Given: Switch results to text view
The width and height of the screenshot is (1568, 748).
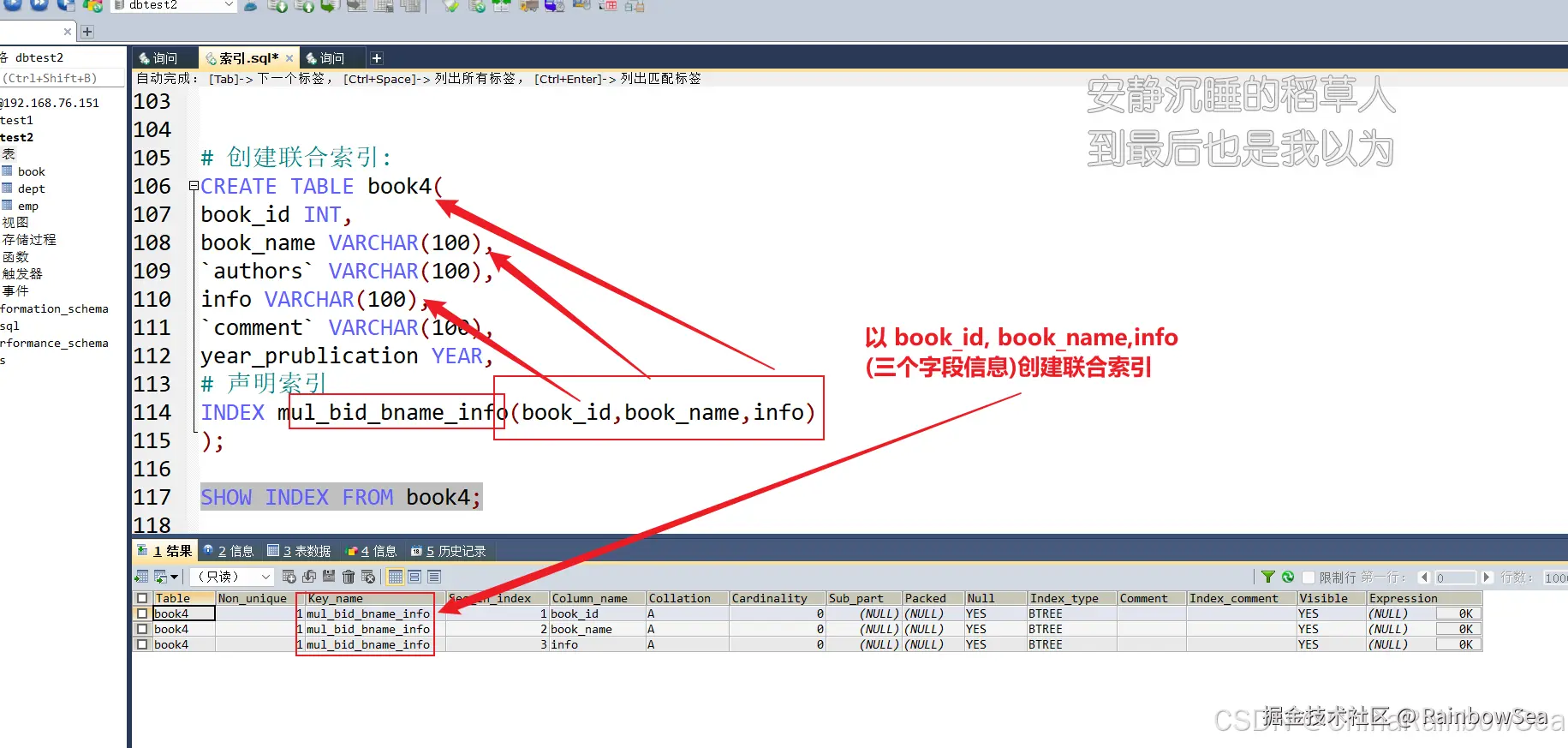Looking at the screenshot, I should (x=434, y=577).
